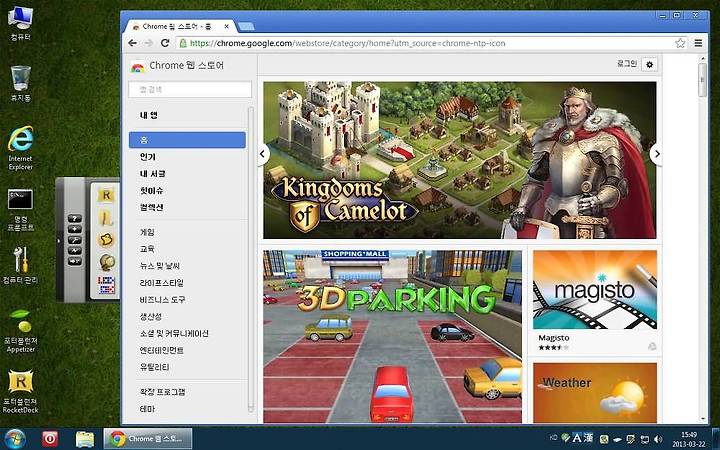
Task: Open the Extensions sidebar section
Action: 163,392
